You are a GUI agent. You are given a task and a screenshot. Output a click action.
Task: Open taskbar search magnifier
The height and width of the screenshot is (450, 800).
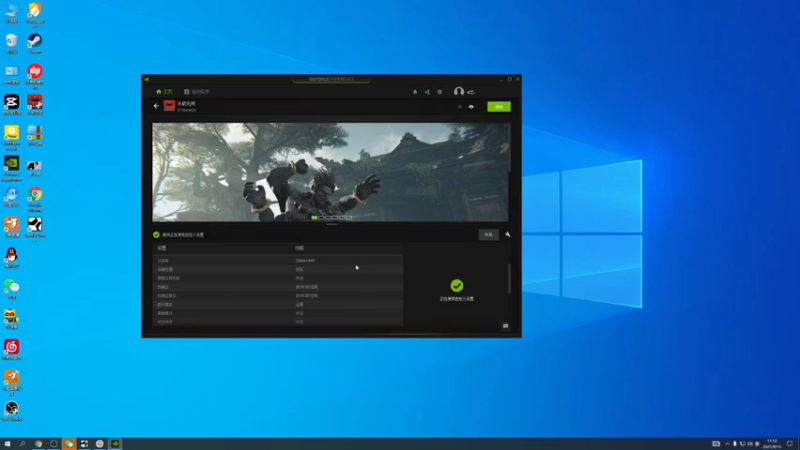click(x=22, y=444)
